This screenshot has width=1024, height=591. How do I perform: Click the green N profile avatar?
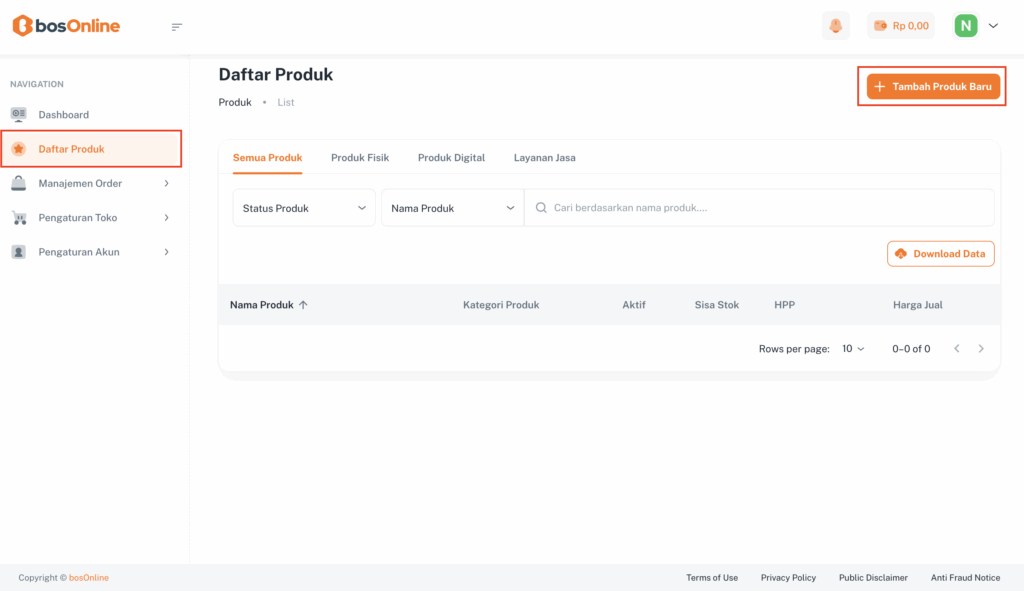tap(965, 26)
